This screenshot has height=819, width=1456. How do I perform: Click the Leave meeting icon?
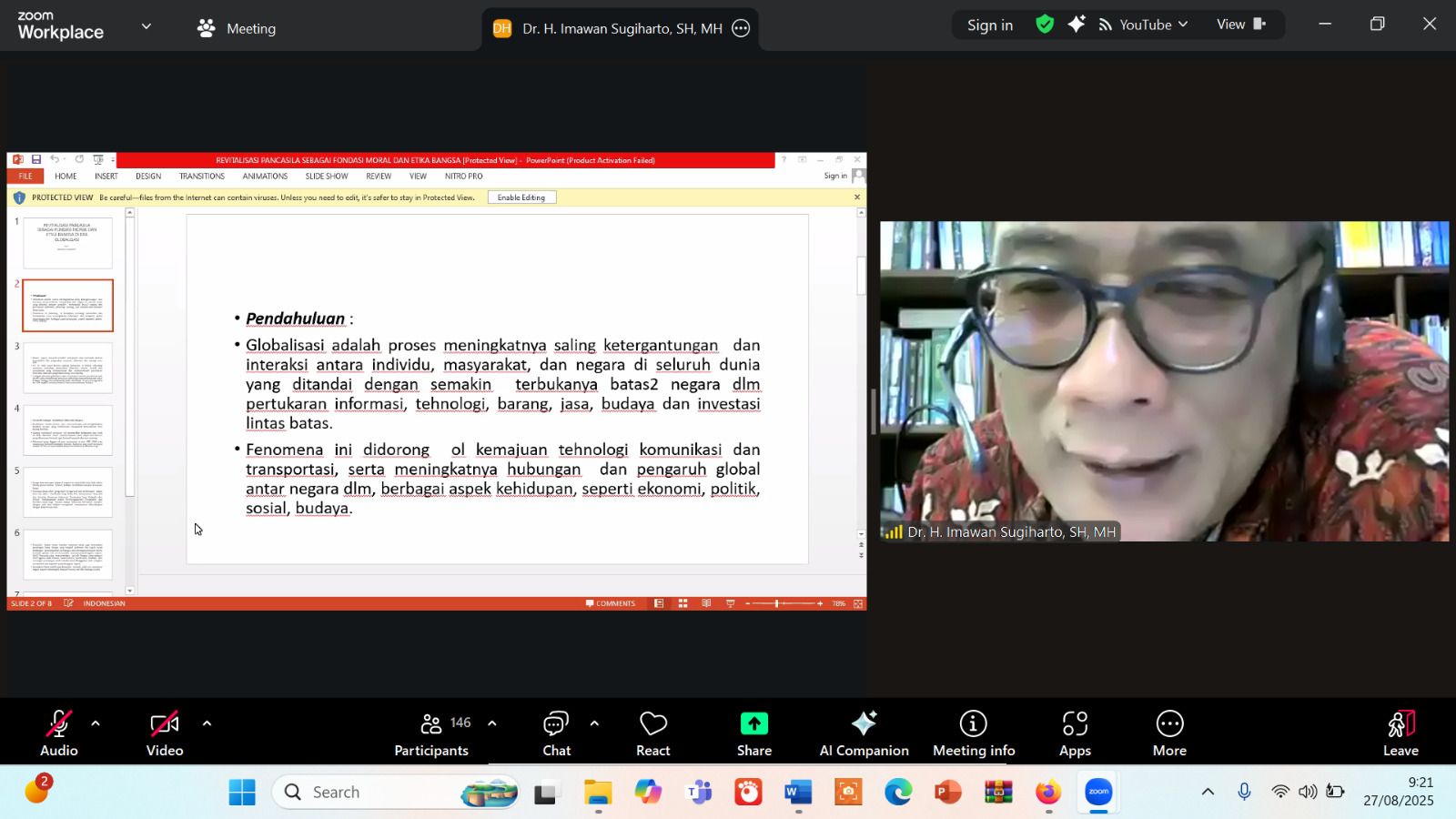1400,724
